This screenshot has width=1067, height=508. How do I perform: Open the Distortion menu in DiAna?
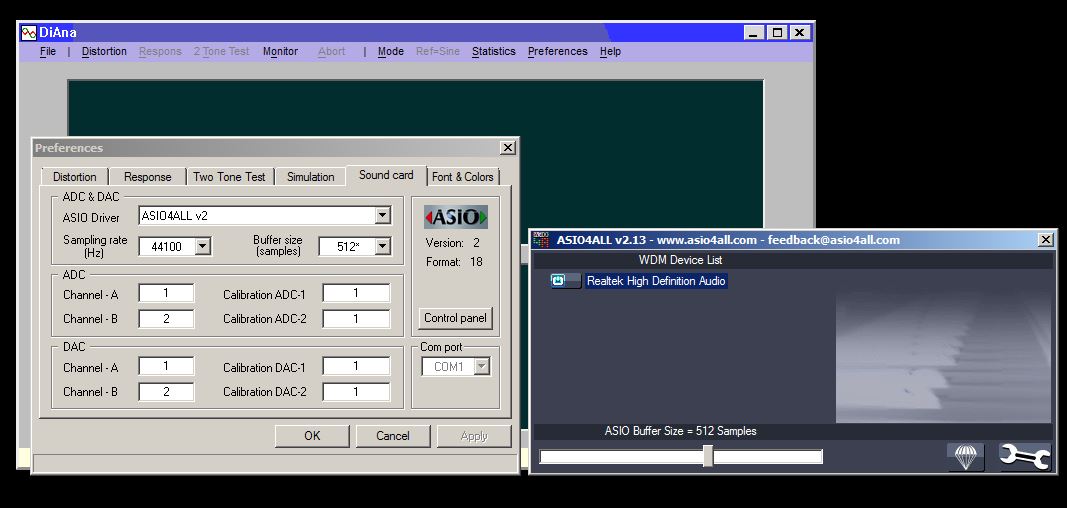tap(104, 52)
